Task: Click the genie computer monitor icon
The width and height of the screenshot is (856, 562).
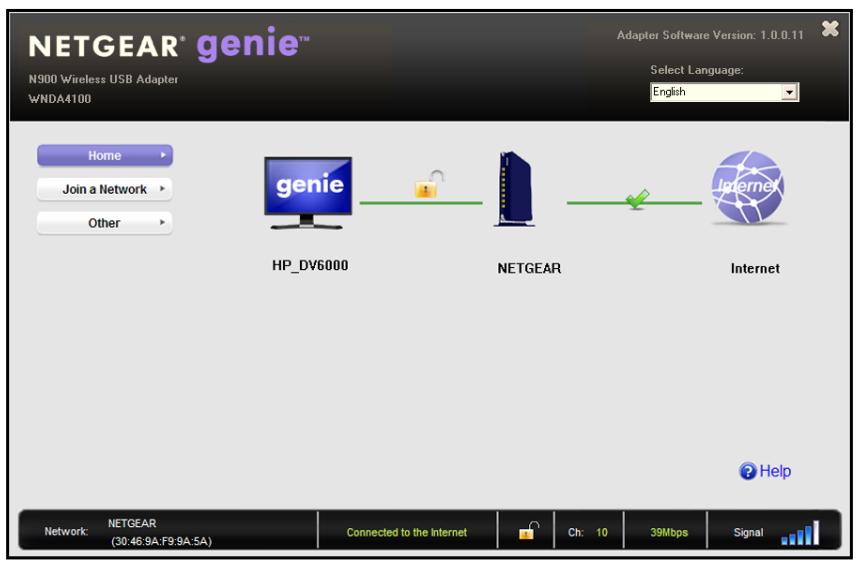Action: tap(308, 193)
